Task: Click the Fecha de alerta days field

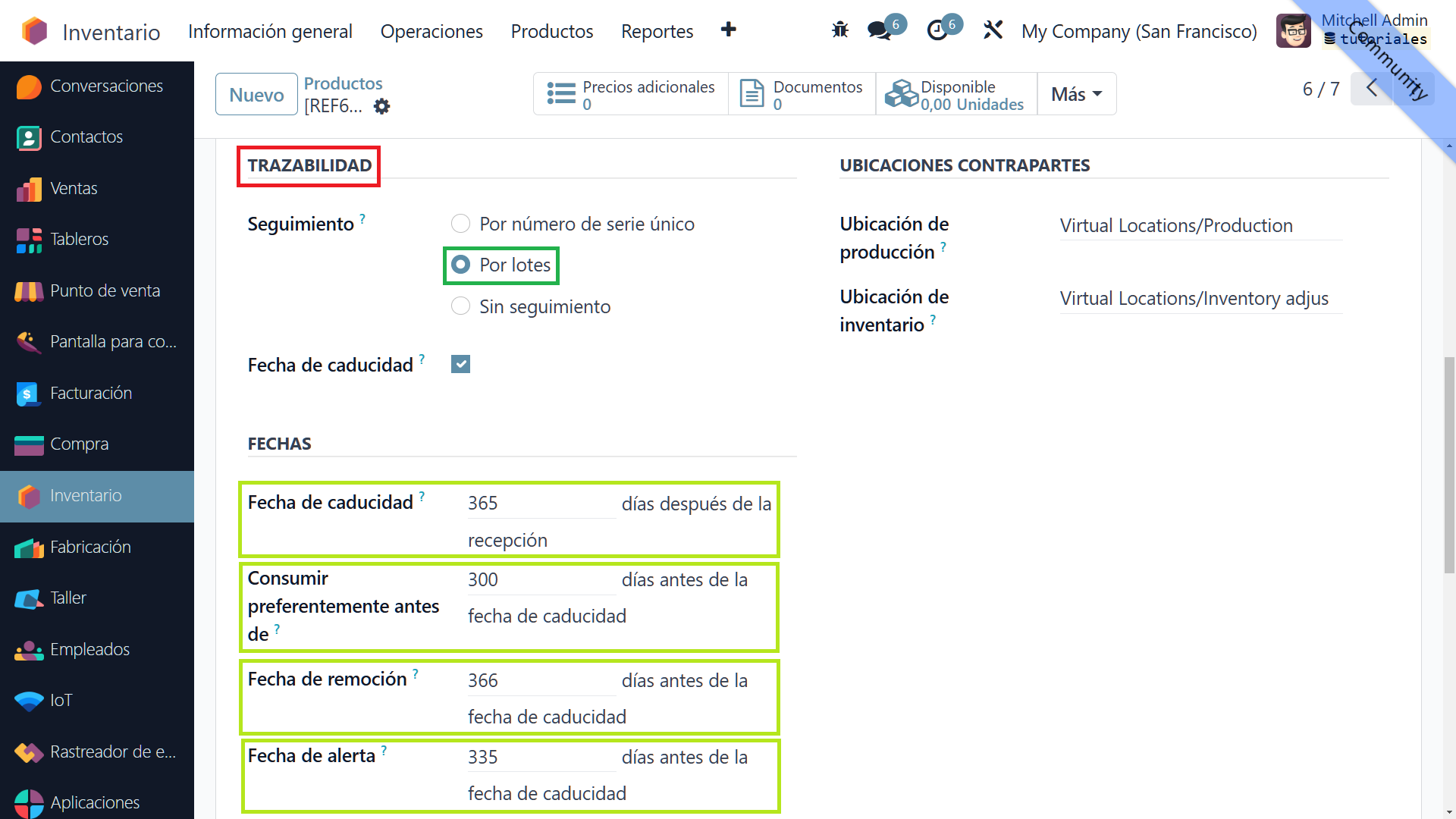Action: 541,757
